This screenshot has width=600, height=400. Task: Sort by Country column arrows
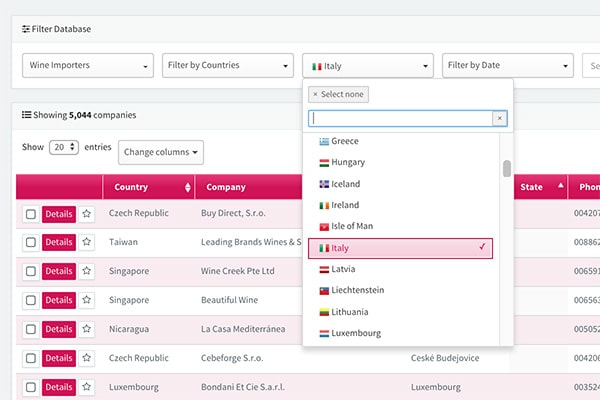188,188
